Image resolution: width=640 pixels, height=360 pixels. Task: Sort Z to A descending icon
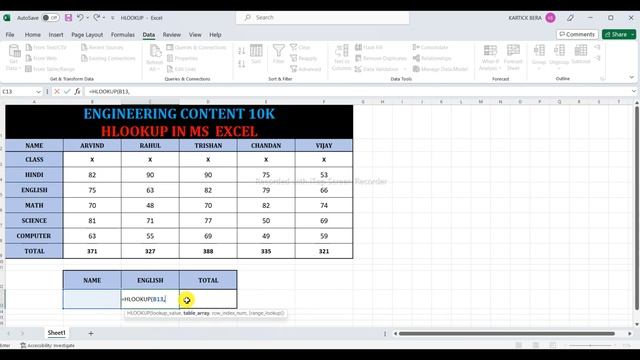pyautogui.click(x=242, y=64)
